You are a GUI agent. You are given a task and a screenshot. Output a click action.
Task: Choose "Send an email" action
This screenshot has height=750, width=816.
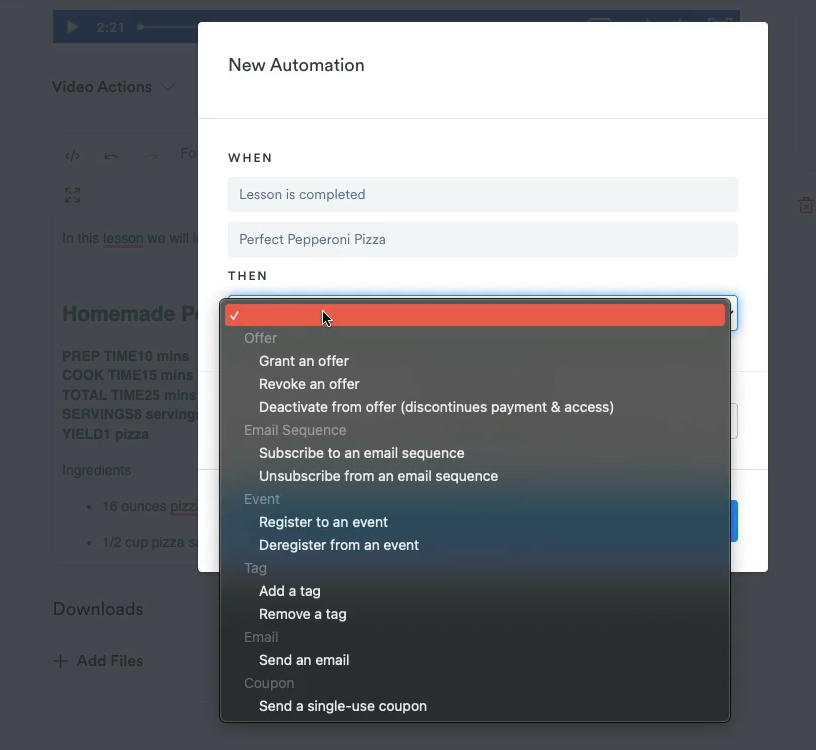304,660
